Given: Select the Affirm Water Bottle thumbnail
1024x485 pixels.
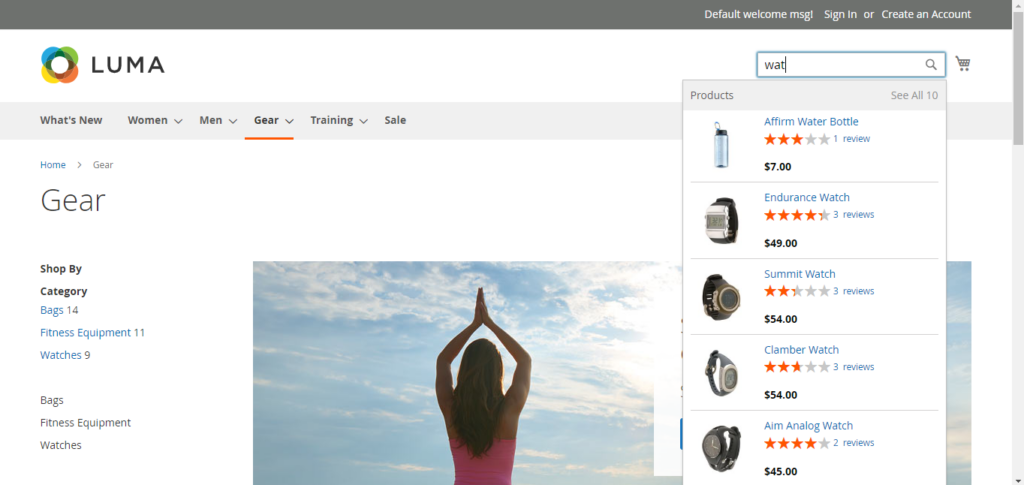Looking at the screenshot, I should 720,144.
